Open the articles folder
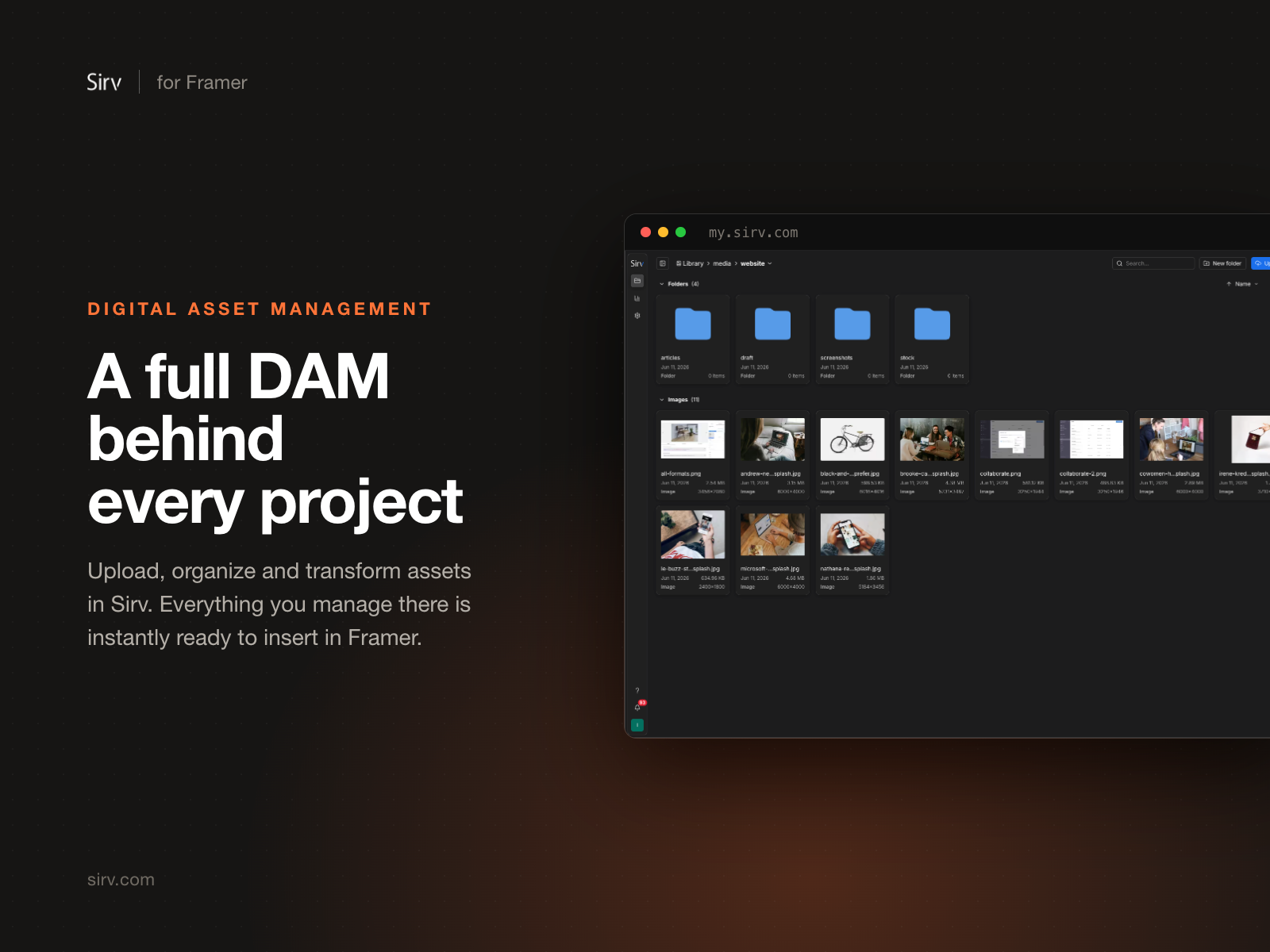 [x=693, y=340]
